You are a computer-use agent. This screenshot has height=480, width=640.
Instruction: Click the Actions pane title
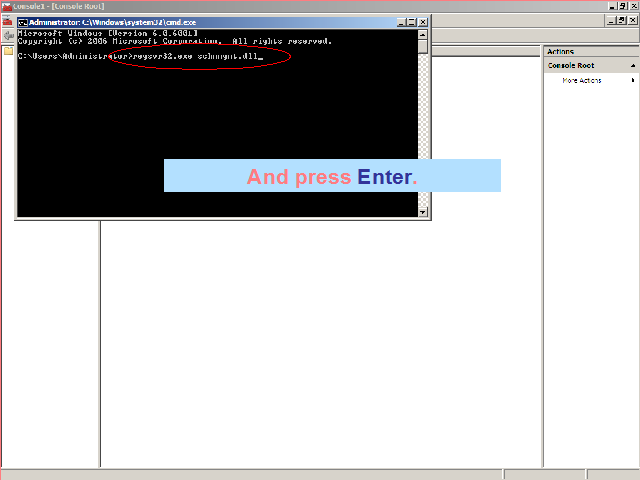pyautogui.click(x=561, y=51)
